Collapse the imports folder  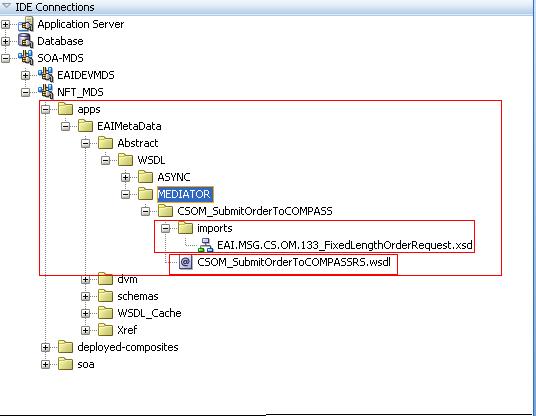pyautogui.click(x=165, y=228)
